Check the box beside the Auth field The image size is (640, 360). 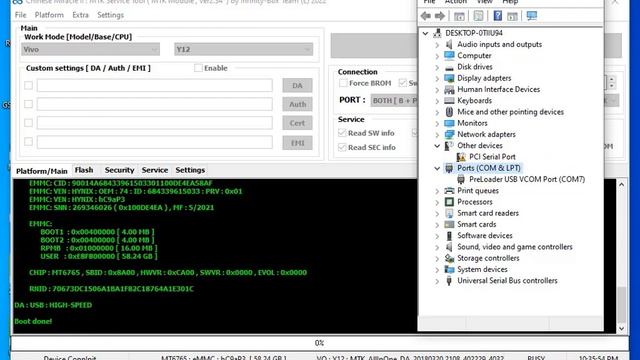(x=28, y=104)
